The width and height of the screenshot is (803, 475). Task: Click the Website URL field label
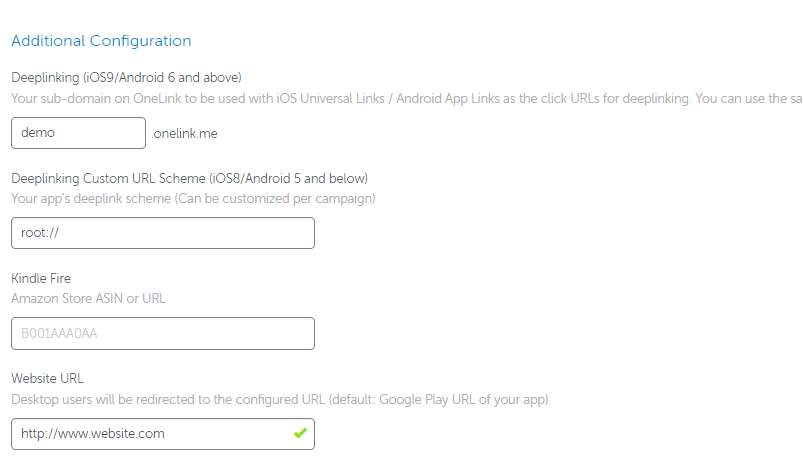click(47, 379)
